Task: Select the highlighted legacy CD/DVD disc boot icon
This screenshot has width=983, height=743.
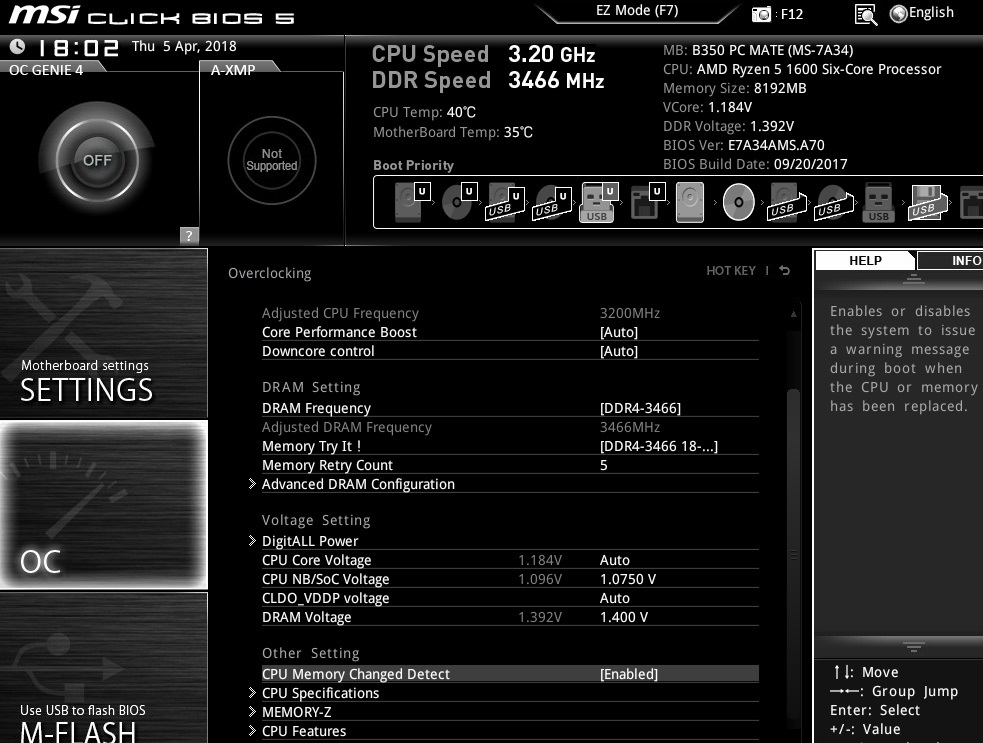Action: (739, 202)
